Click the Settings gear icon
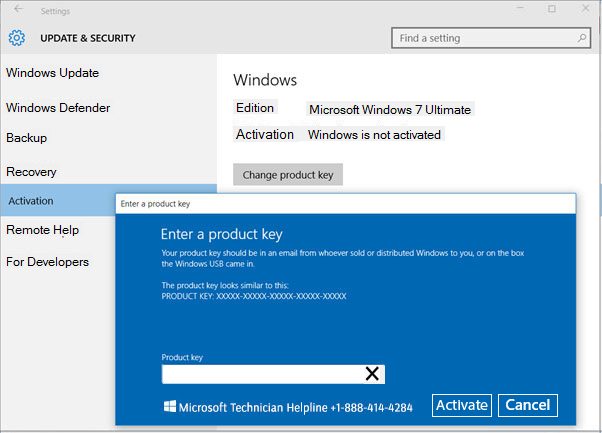The image size is (602, 433). (17, 38)
